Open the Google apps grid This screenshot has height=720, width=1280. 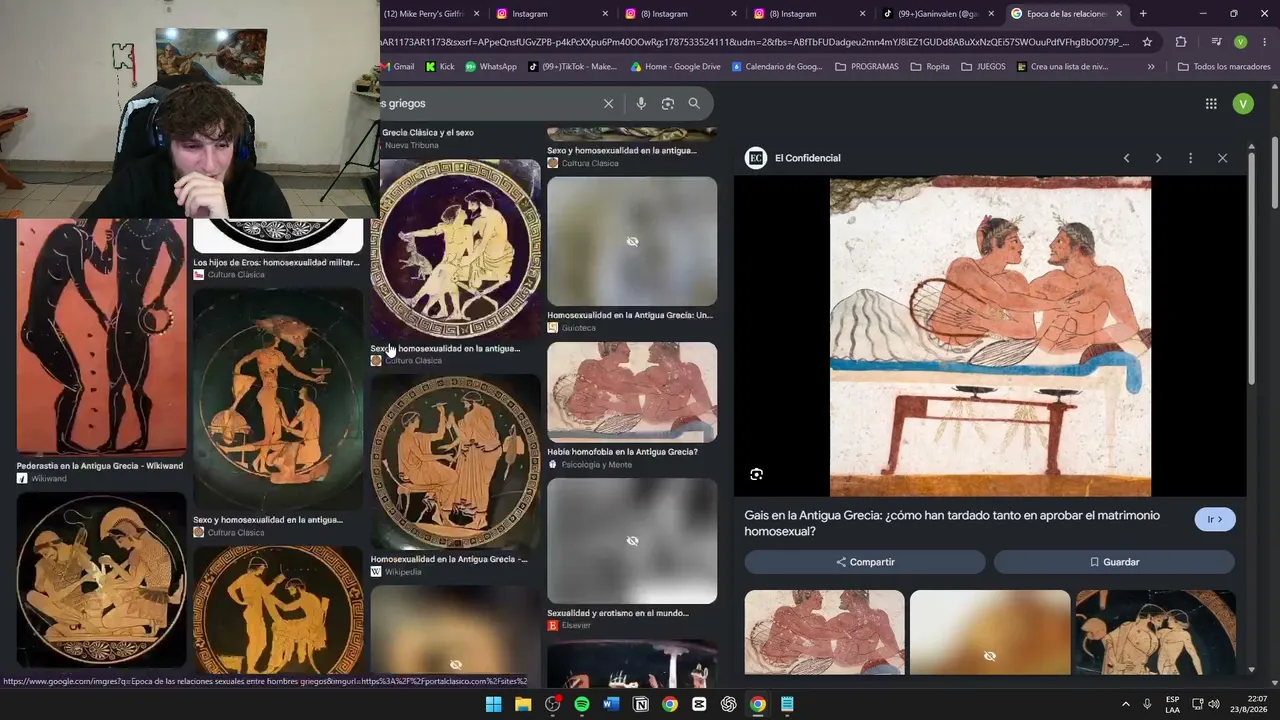(x=1211, y=104)
